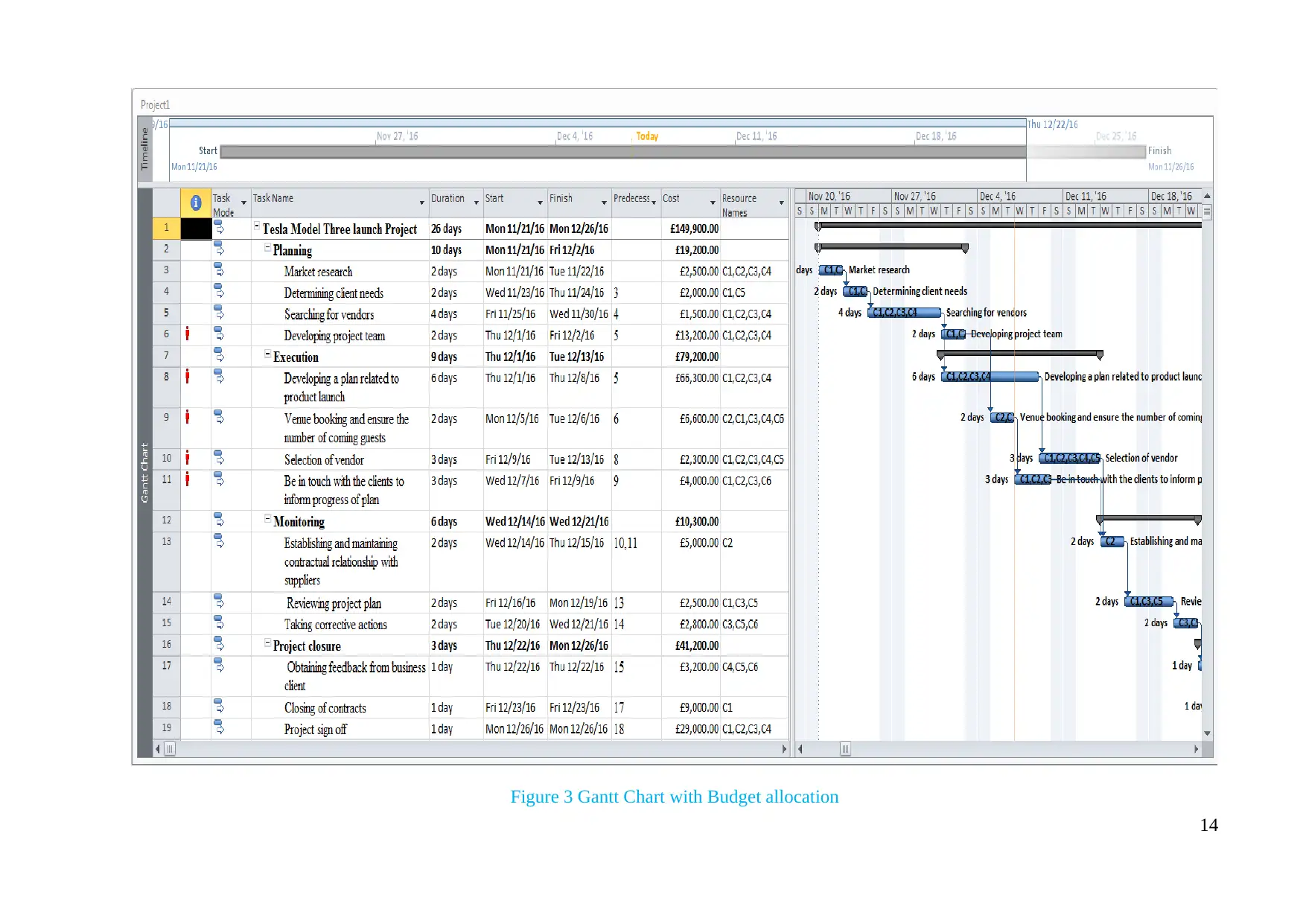Viewport: 1306px width, 924px height.
Task: Click the Gantt chart scroll-up arrow
Action: click(x=1207, y=196)
